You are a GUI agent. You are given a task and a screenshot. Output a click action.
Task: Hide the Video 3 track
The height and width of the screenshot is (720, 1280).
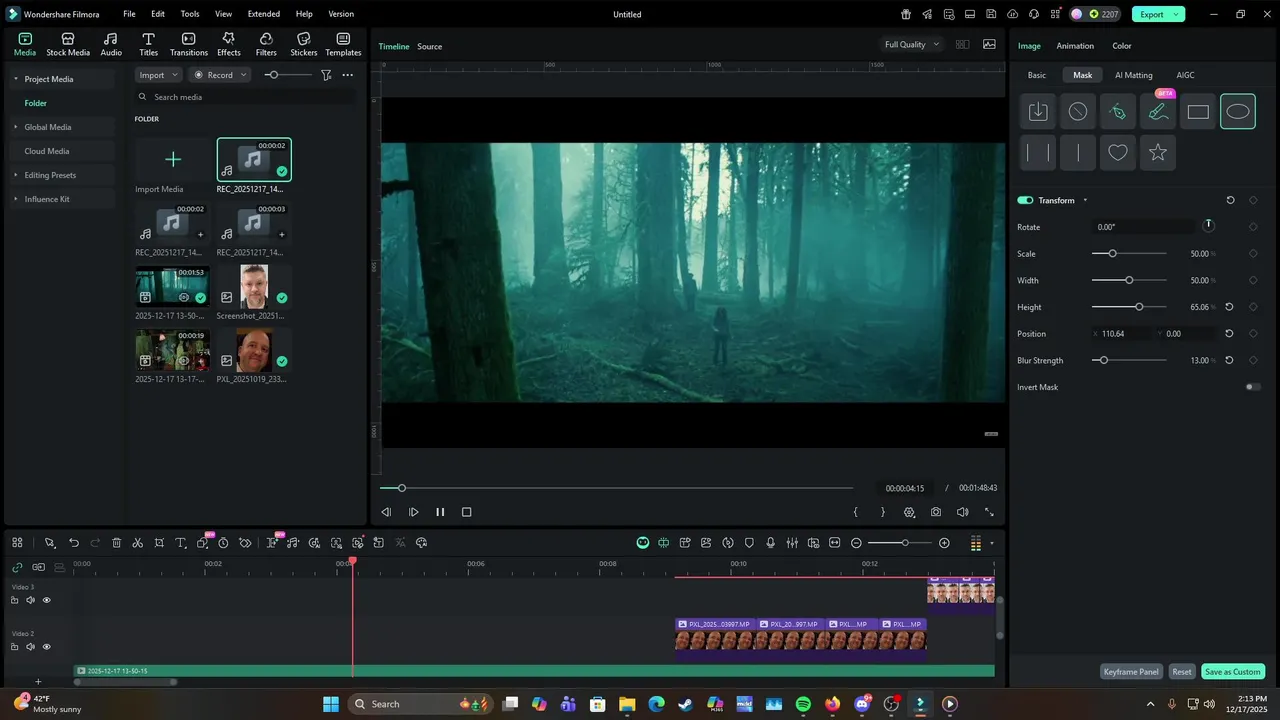[46, 600]
